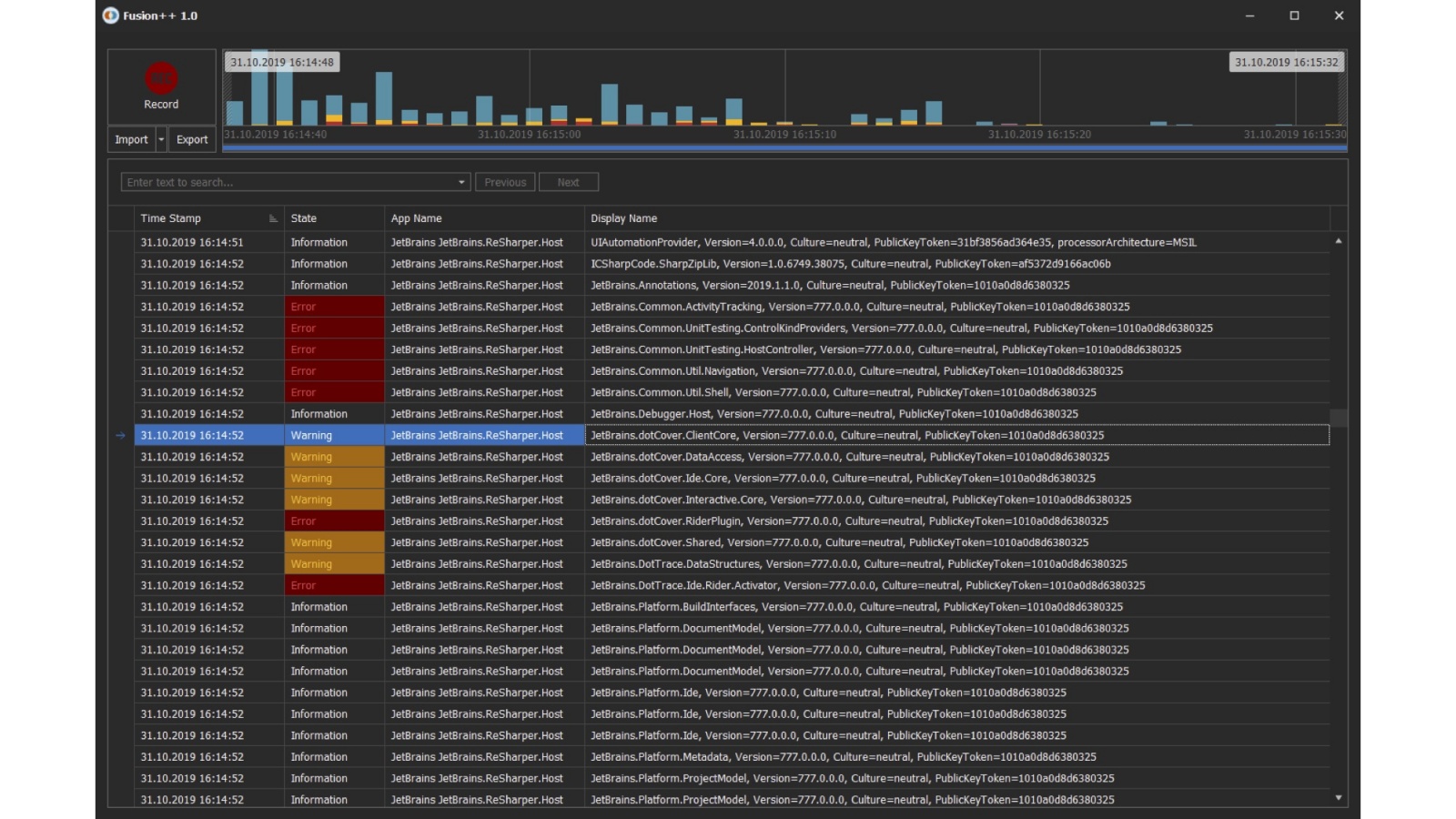Select the JetBrains.Annotations log entry
The image size is (1456, 819).
(x=732, y=286)
